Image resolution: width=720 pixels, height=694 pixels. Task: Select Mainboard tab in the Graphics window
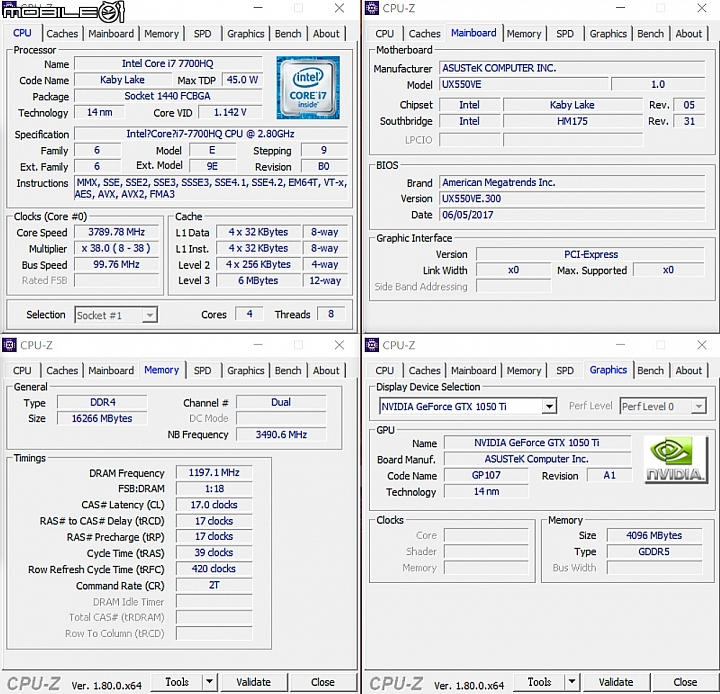tap(473, 370)
